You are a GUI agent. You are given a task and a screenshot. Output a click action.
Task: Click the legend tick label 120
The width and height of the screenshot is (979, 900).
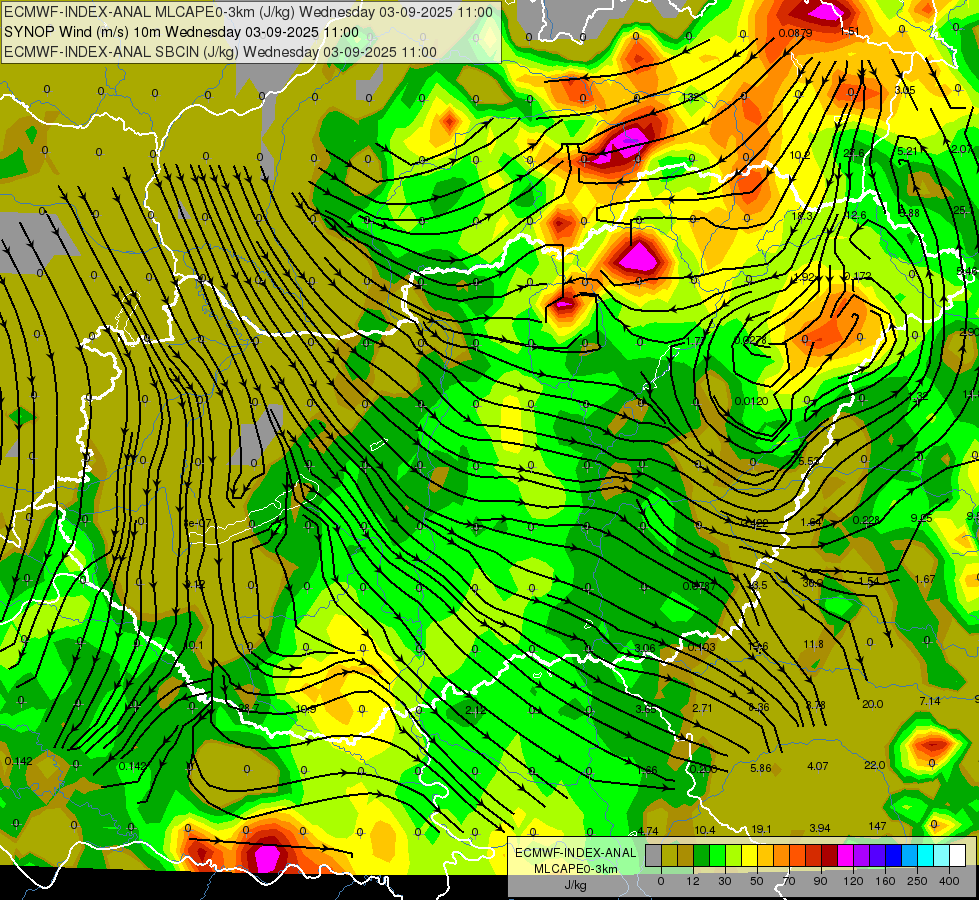[854, 881]
